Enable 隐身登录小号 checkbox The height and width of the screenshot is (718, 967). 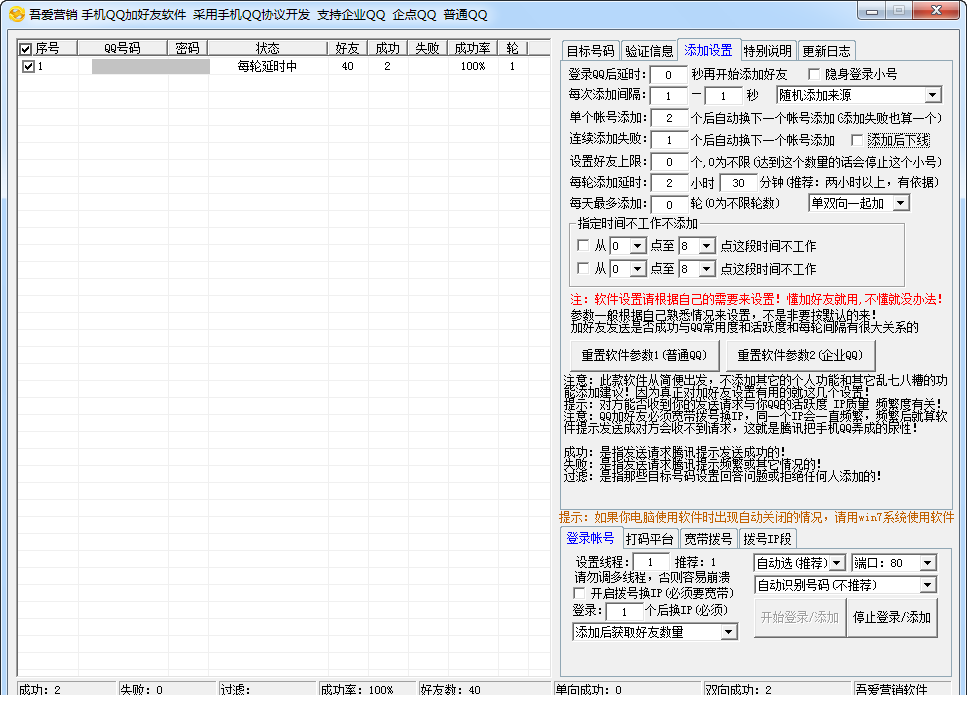pyautogui.click(x=813, y=75)
